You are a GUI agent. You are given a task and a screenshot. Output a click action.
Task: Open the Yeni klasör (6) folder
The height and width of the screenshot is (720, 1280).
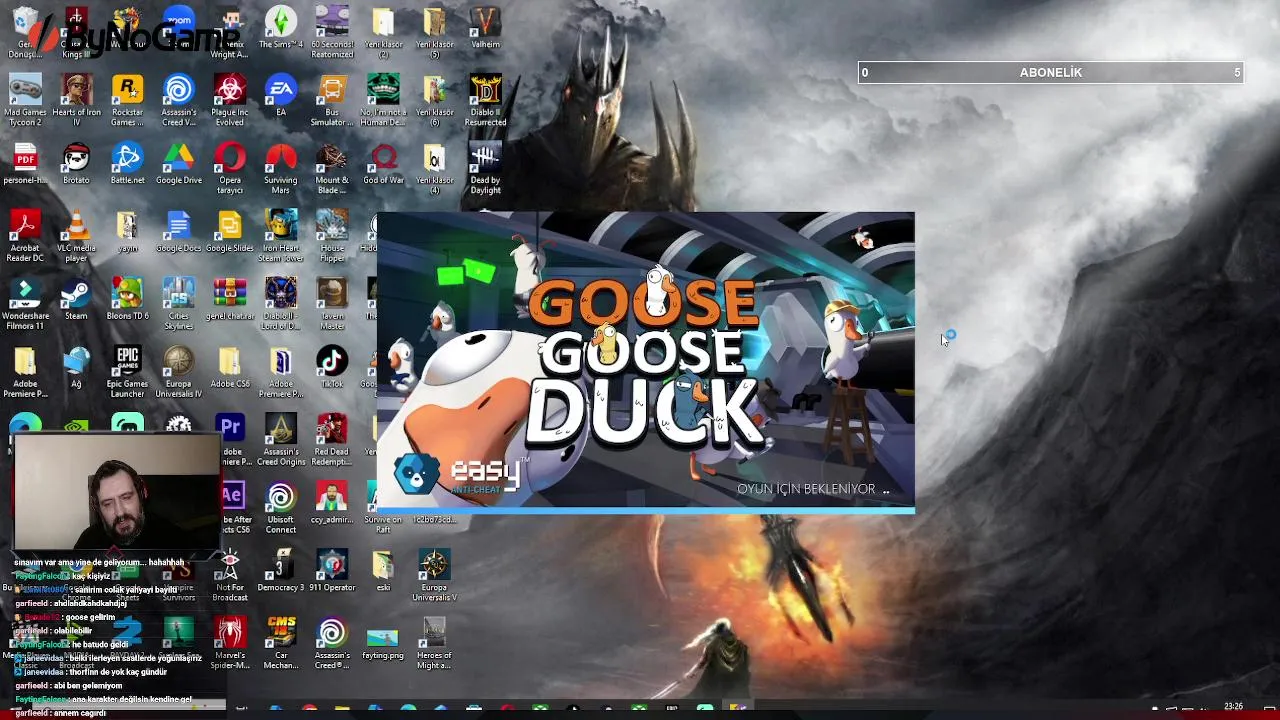pos(434,98)
